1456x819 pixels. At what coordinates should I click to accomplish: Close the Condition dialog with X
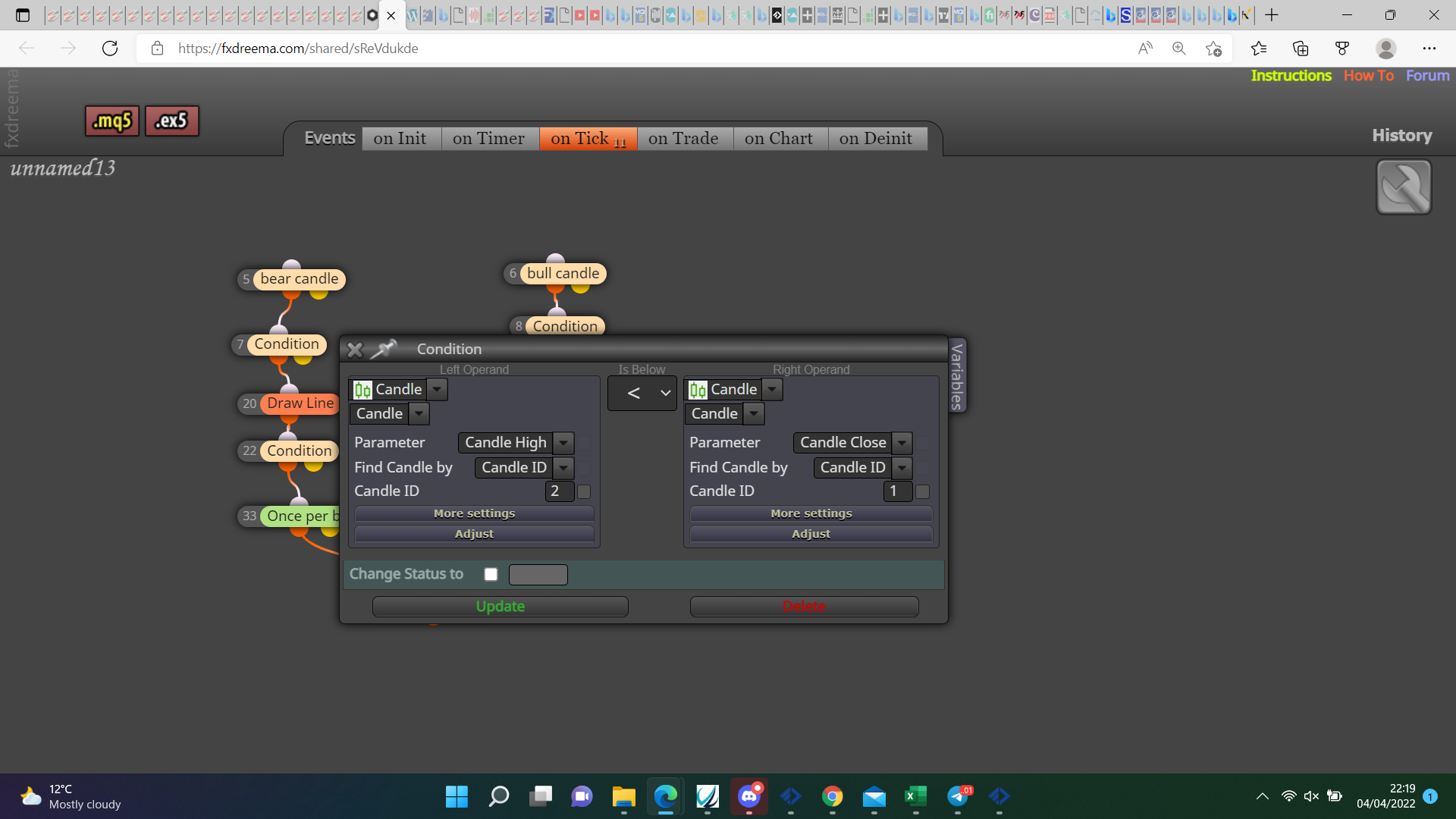354,350
